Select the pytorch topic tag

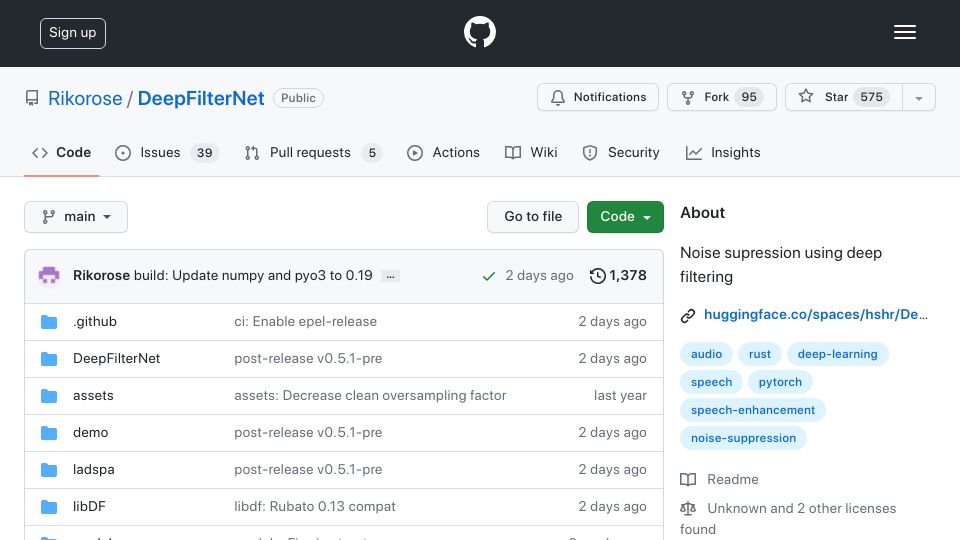pos(780,382)
